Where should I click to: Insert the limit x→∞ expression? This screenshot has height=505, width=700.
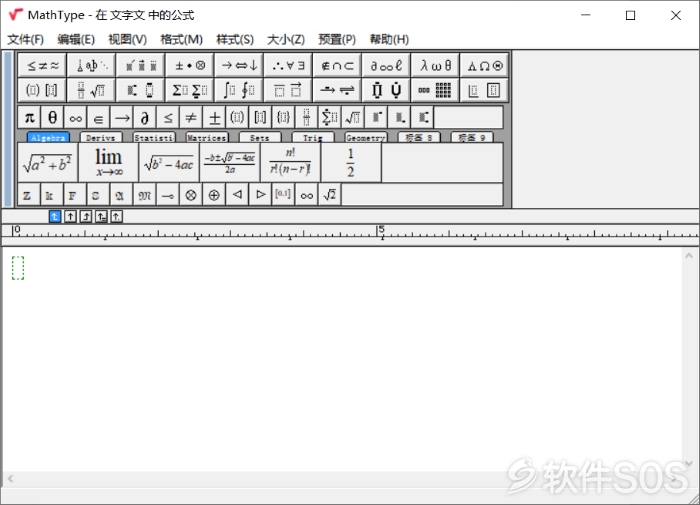[108, 163]
